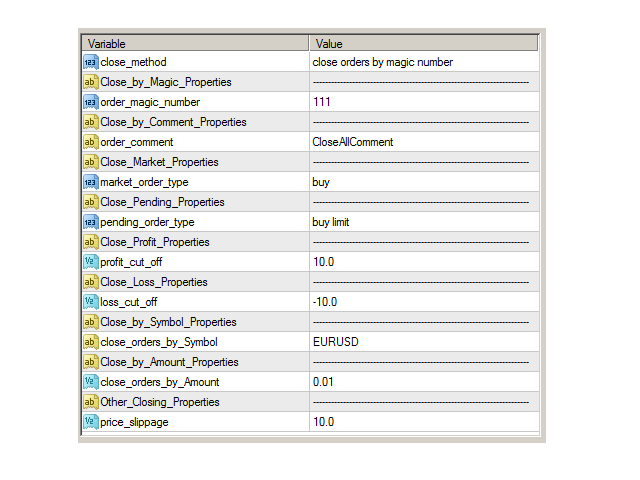Screen dimensions: 640x480
Task: Select the Close_by_Symbol_Properties variable name
Action: [169, 322]
